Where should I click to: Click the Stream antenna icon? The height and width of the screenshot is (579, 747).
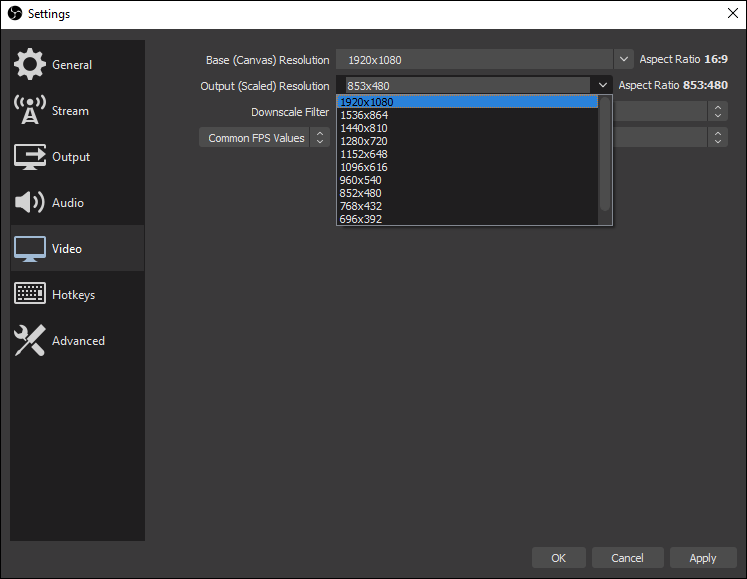30,110
